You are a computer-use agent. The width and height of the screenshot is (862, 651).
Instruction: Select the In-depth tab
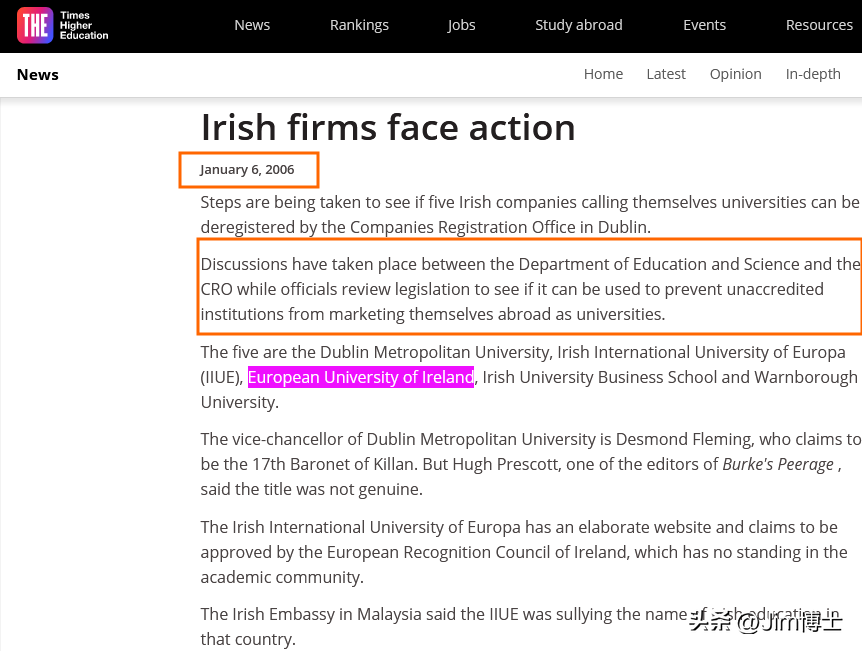point(813,74)
